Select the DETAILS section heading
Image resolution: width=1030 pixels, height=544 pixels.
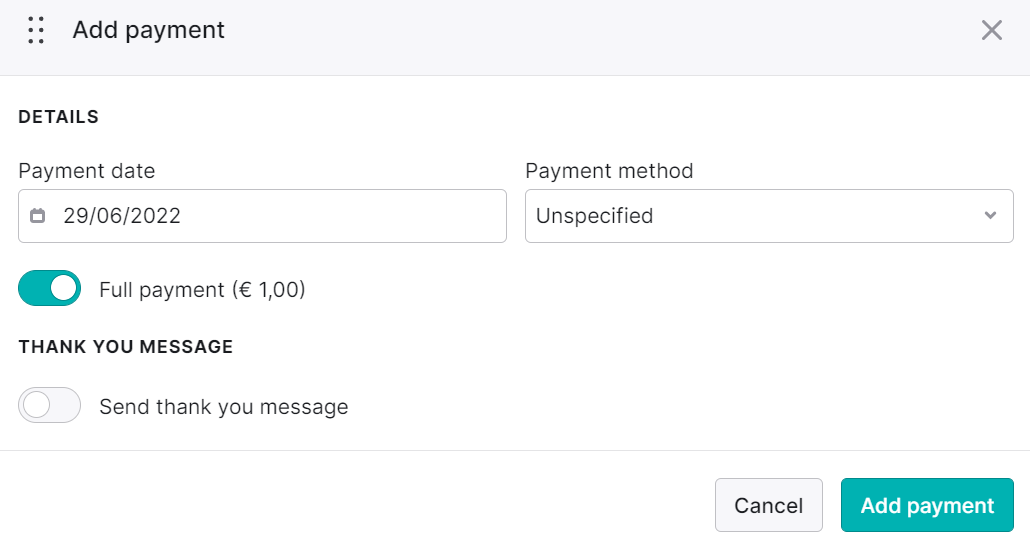point(58,117)
